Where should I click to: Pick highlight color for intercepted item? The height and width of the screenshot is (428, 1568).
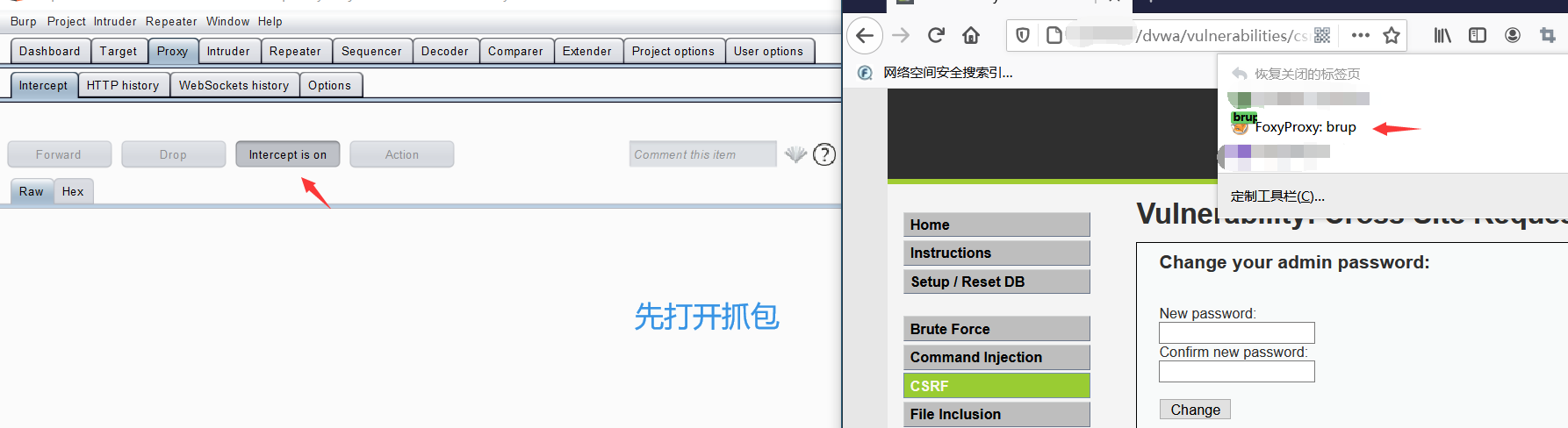[795, 154]
